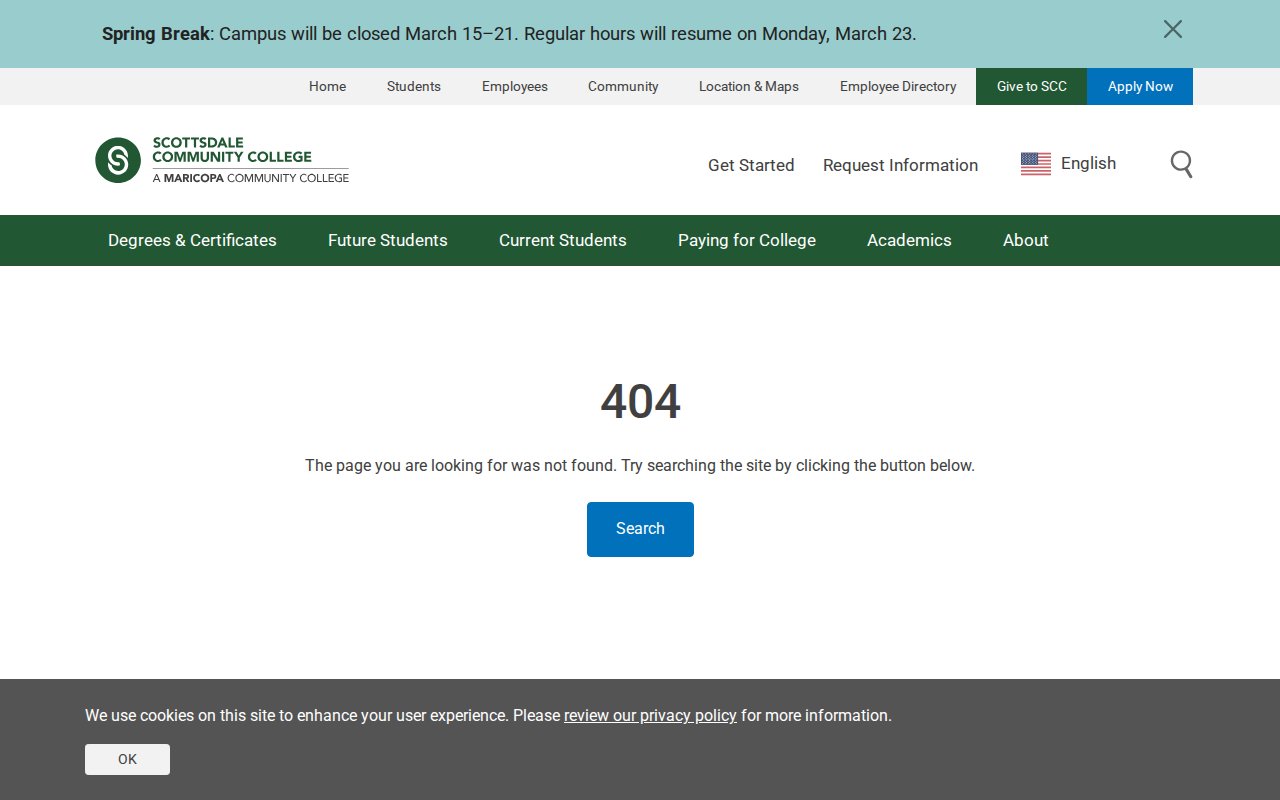Click the Scottsdale Community College logo
Screen dimensions: 1280x800
222,160
